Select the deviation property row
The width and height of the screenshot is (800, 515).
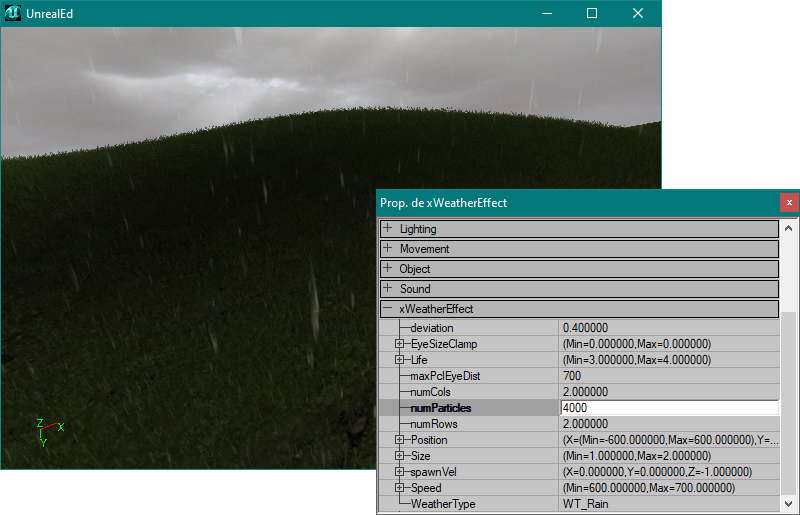470,328
